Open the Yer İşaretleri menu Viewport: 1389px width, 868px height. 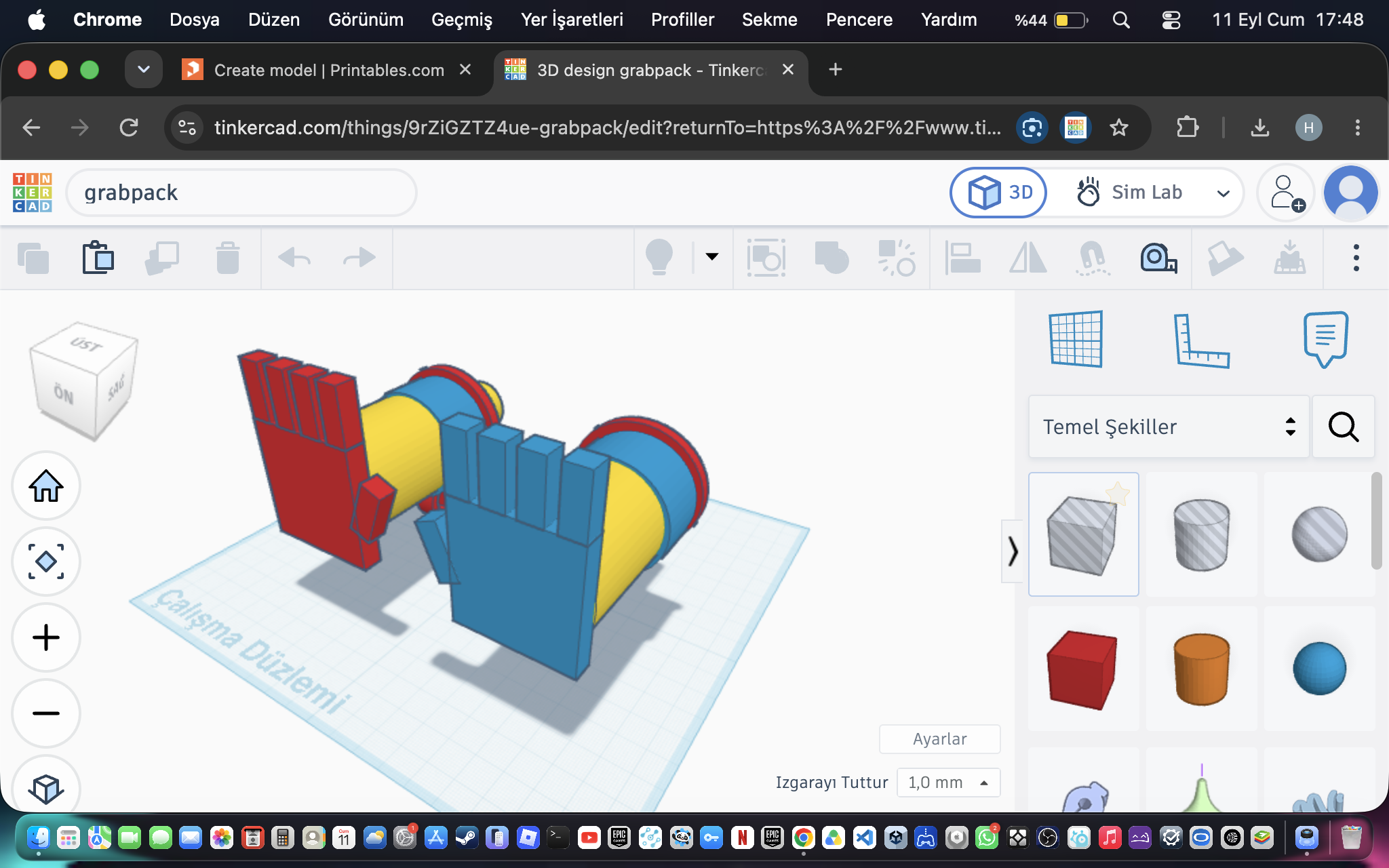571,20
